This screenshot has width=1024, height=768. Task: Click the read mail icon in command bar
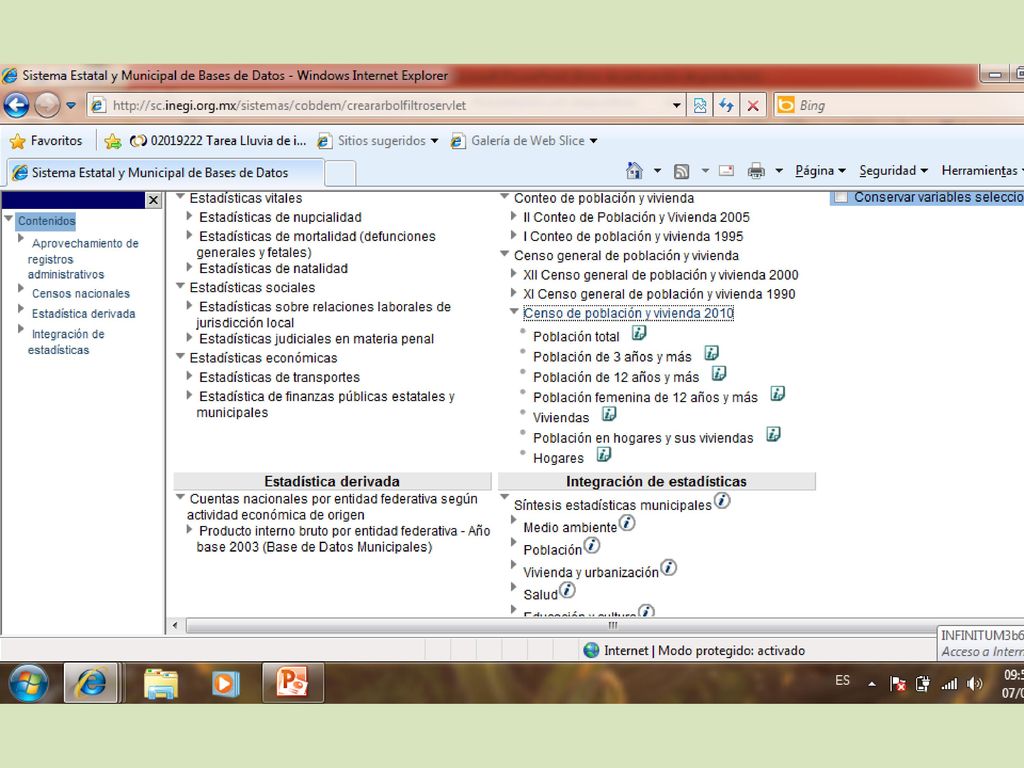click(x=726, y=171)
